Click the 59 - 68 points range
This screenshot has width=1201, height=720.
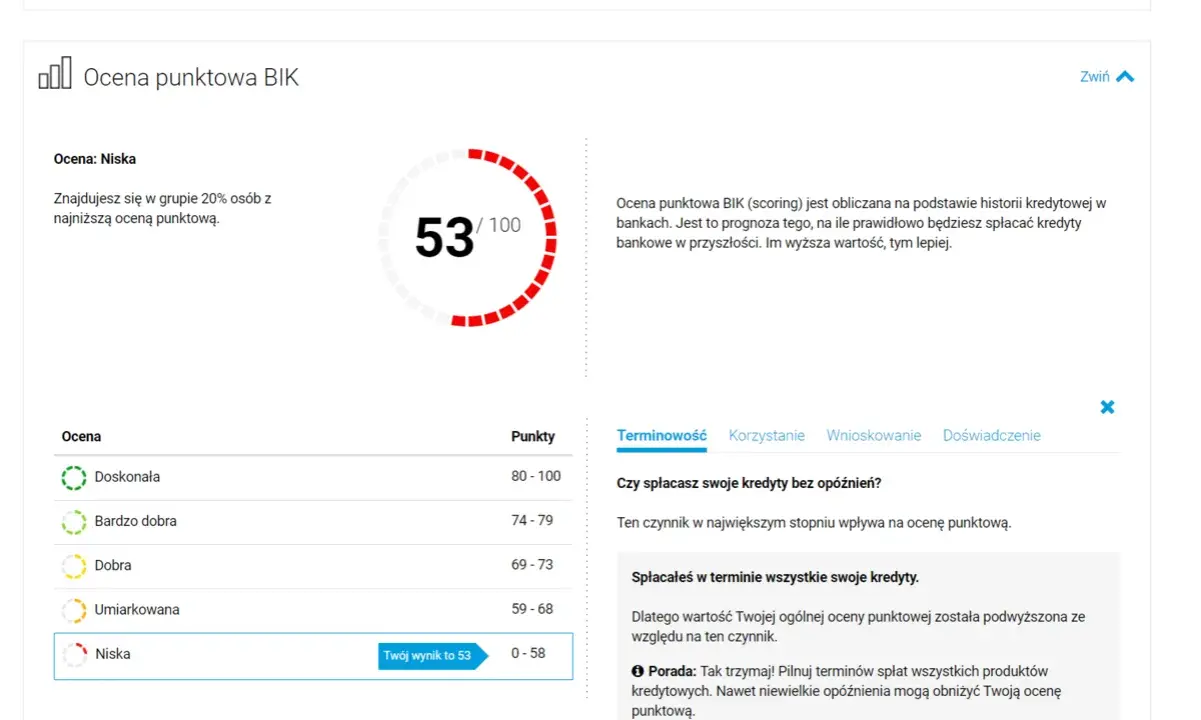[x=532, y=608]
